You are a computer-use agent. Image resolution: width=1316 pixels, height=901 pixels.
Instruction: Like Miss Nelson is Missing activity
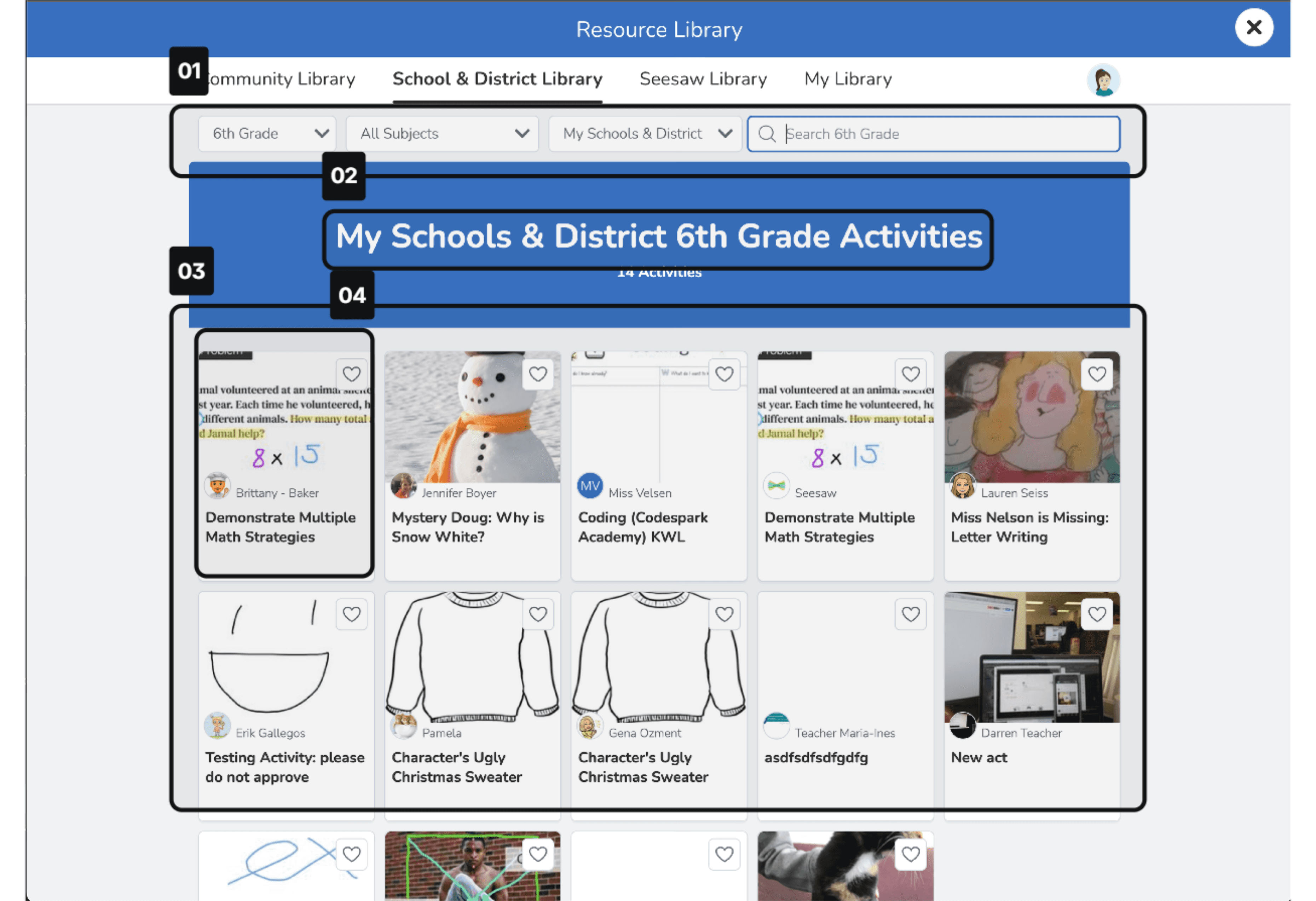pos(1096,374)
